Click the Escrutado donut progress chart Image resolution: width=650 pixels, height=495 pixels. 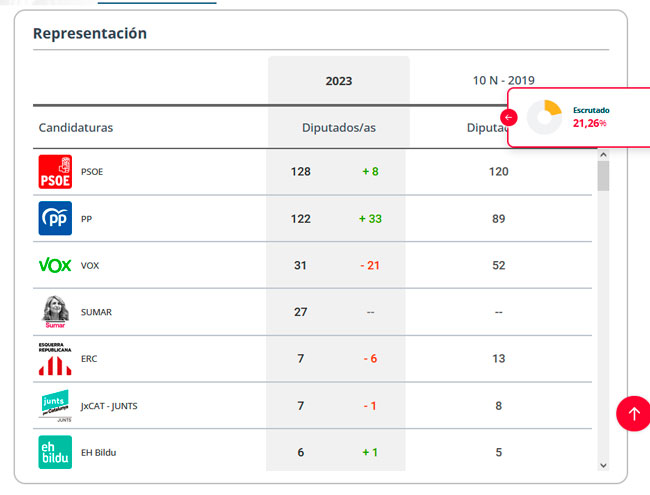(544, 117)
